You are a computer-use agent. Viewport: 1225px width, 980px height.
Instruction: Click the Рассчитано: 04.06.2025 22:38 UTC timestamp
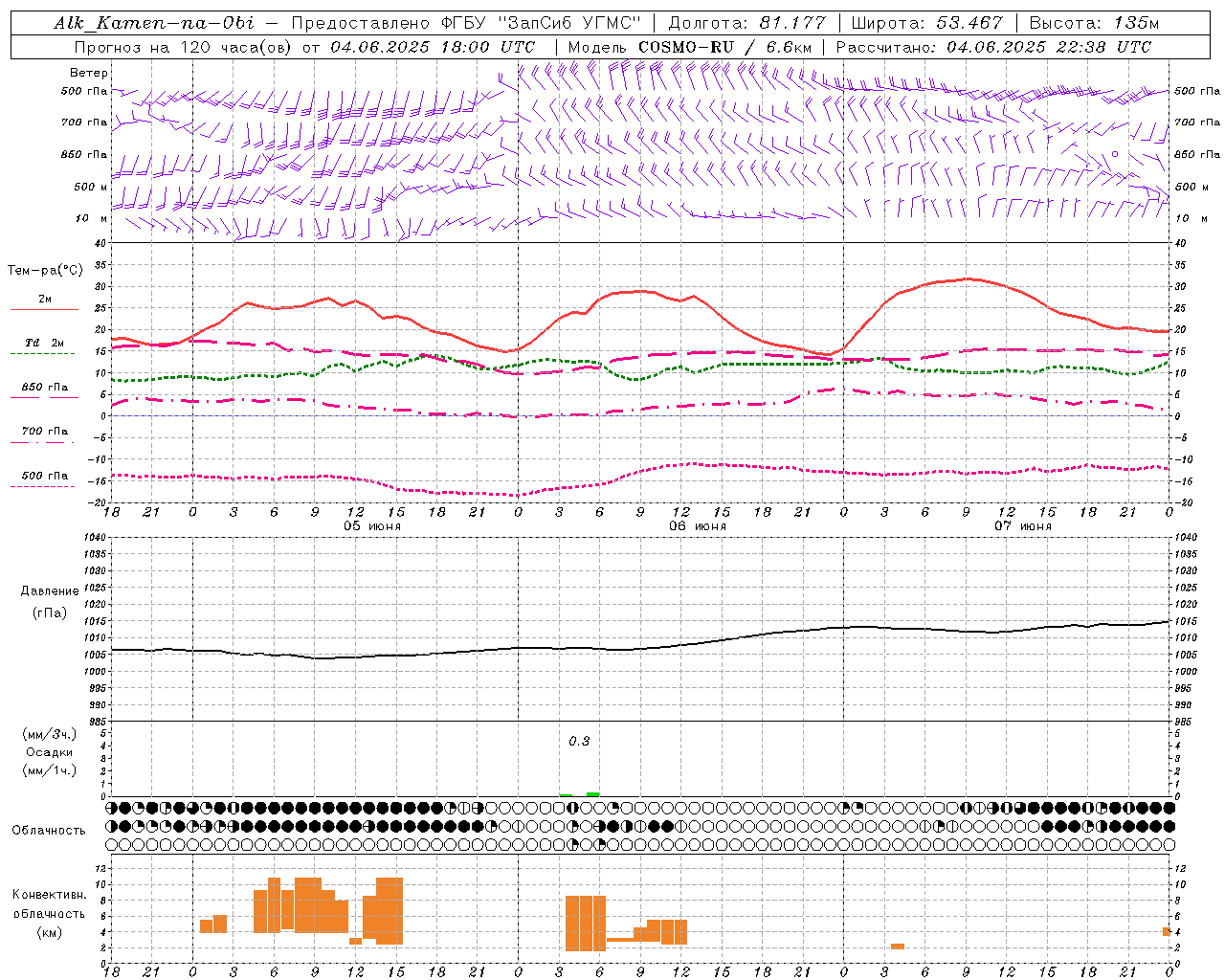click(x=993, y=46)
